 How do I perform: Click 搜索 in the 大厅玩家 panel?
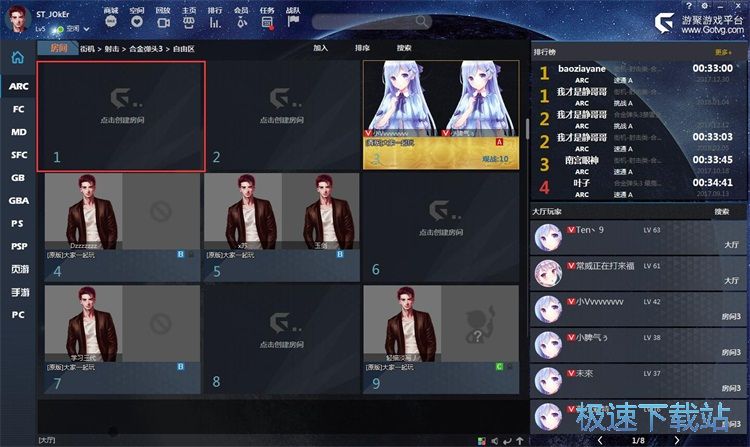(722, 211)
